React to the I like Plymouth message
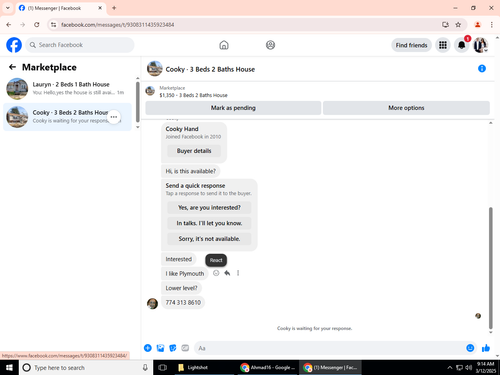Viewport: 500px width, 375px height. [216, 273]
